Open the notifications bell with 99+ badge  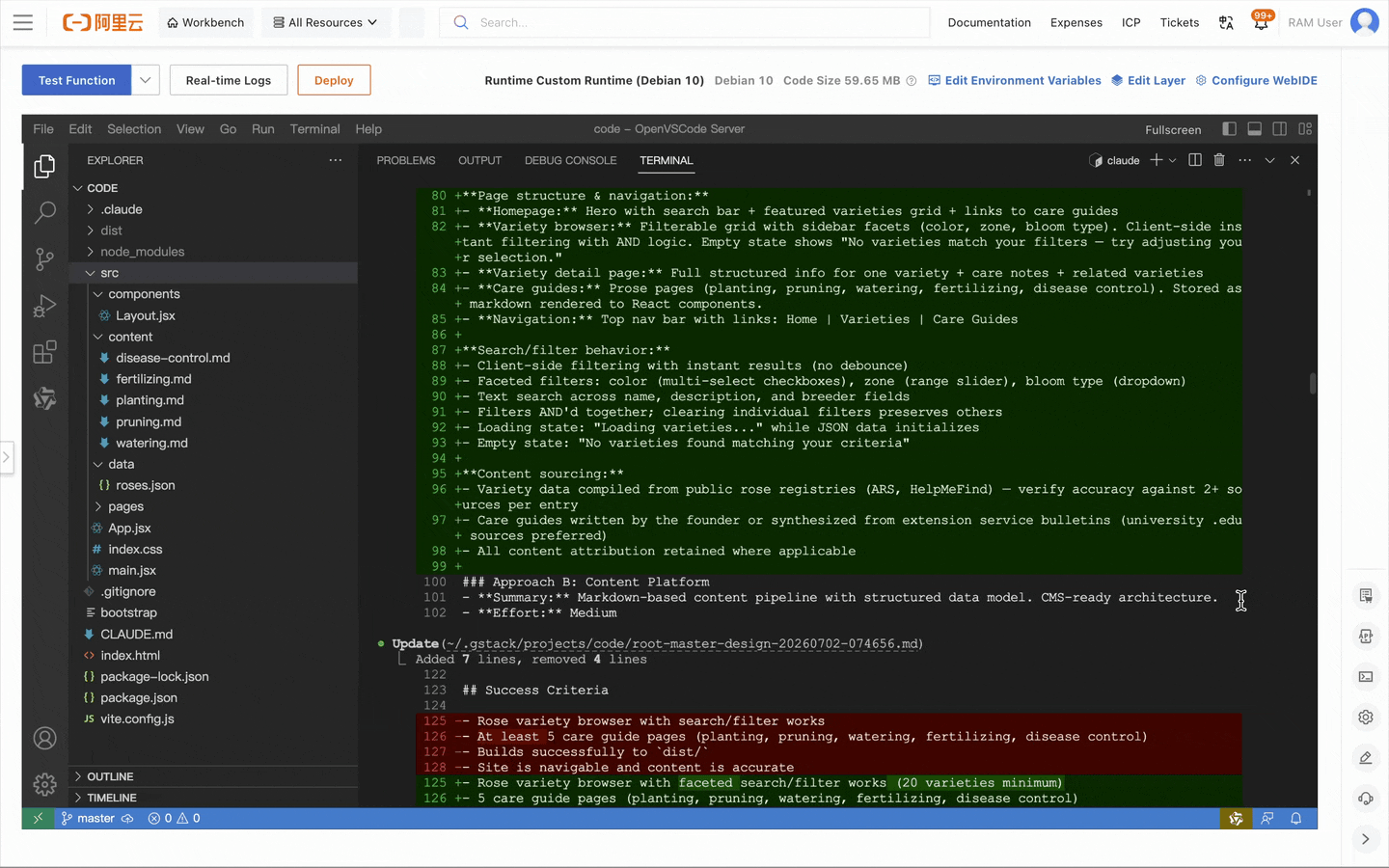1261,21
